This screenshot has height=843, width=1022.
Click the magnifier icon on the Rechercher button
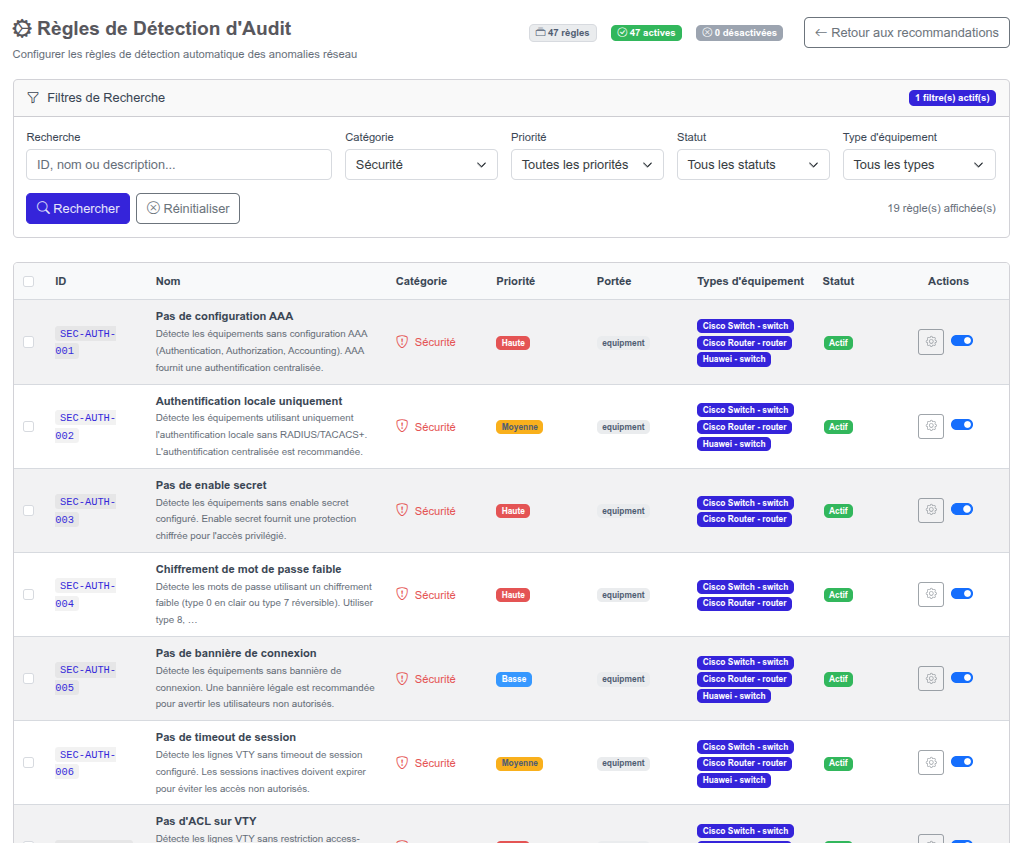pyautogui.click(x=42, y=208)
